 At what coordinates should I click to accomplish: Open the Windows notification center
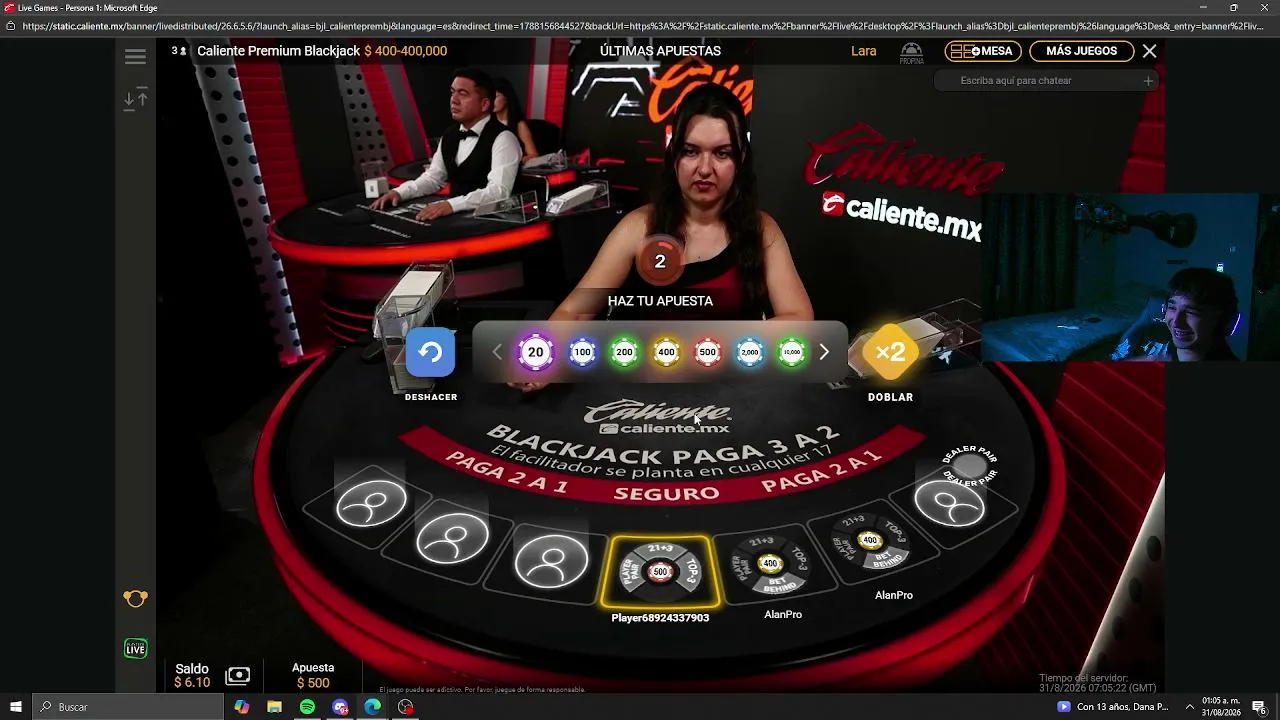point(1259,707)
